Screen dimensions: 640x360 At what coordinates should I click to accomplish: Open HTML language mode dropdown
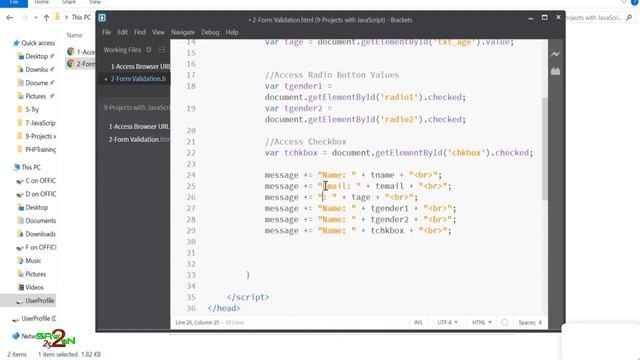(x=482, y=322)
